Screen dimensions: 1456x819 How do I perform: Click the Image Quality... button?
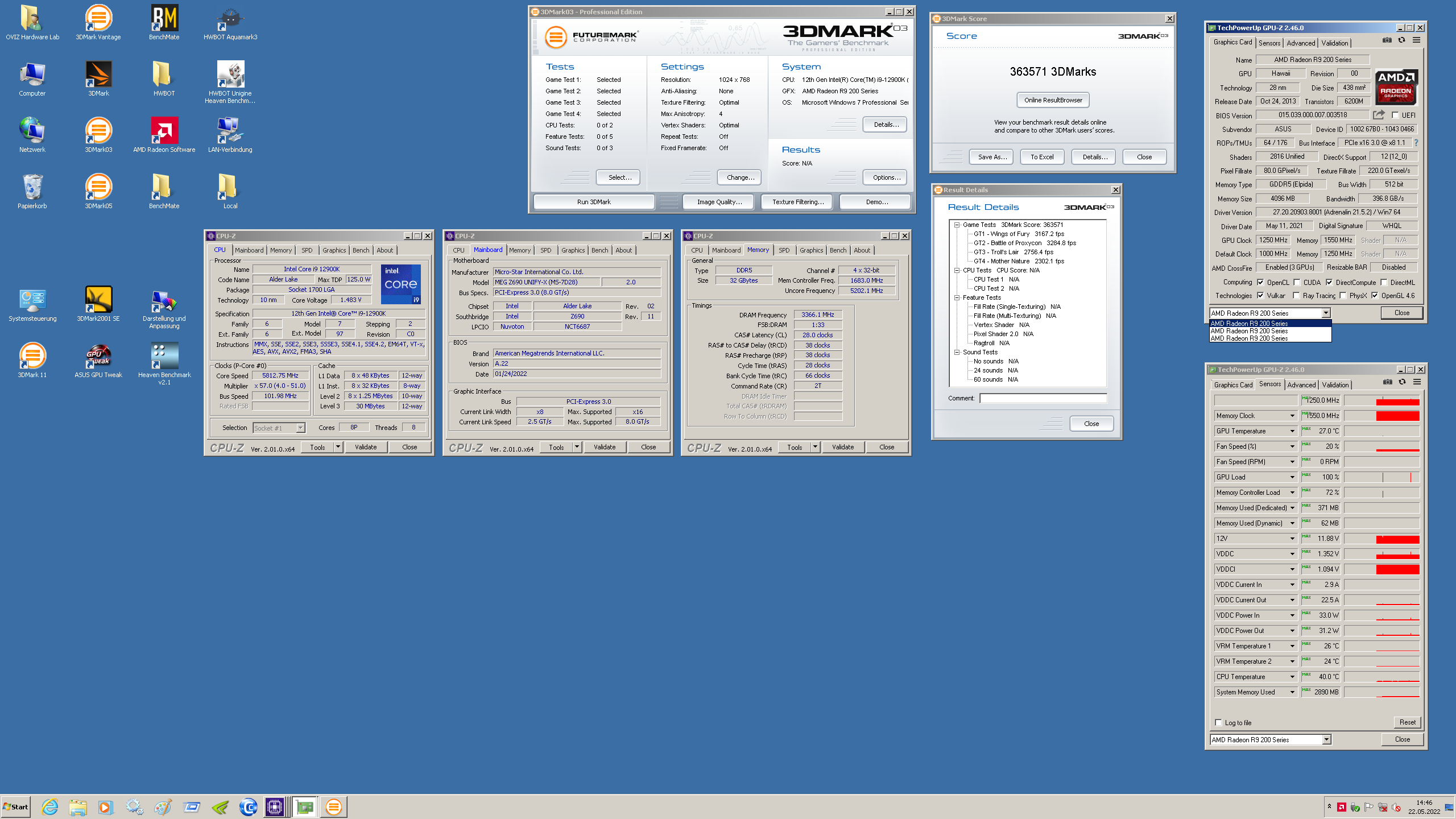[x=719, y=202]
